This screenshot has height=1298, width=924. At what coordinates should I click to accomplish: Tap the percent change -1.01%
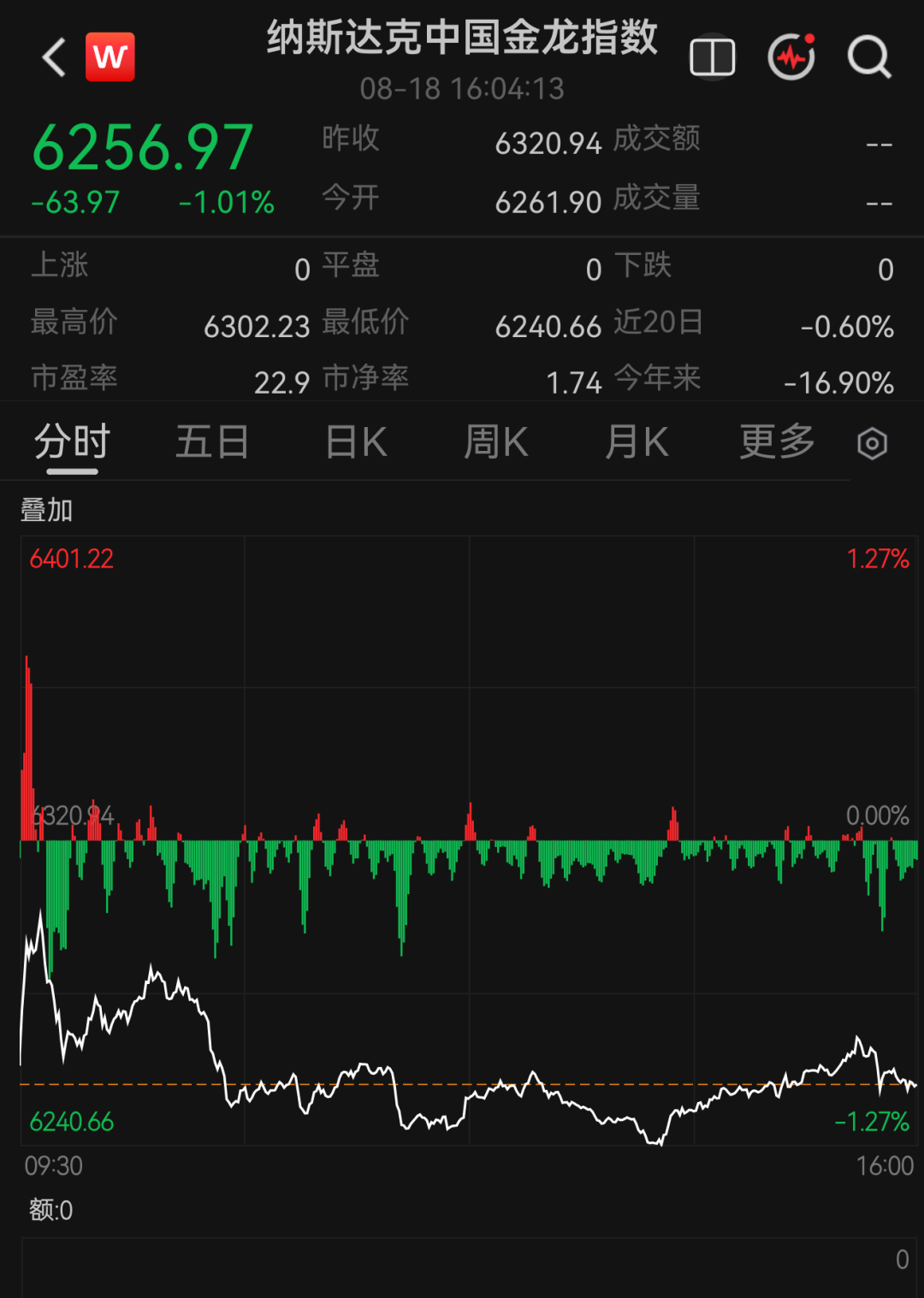click(227, 203)
